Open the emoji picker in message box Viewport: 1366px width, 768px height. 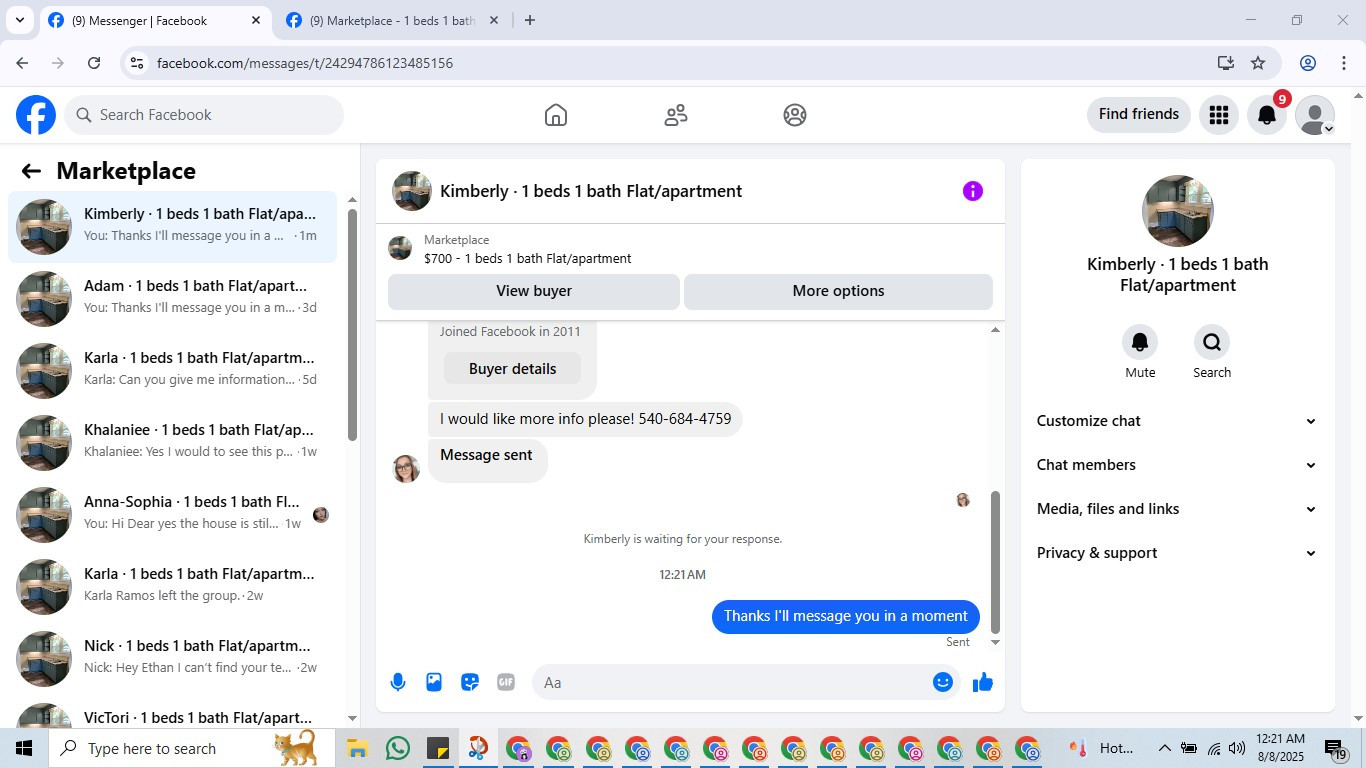[x=943, y=682]
